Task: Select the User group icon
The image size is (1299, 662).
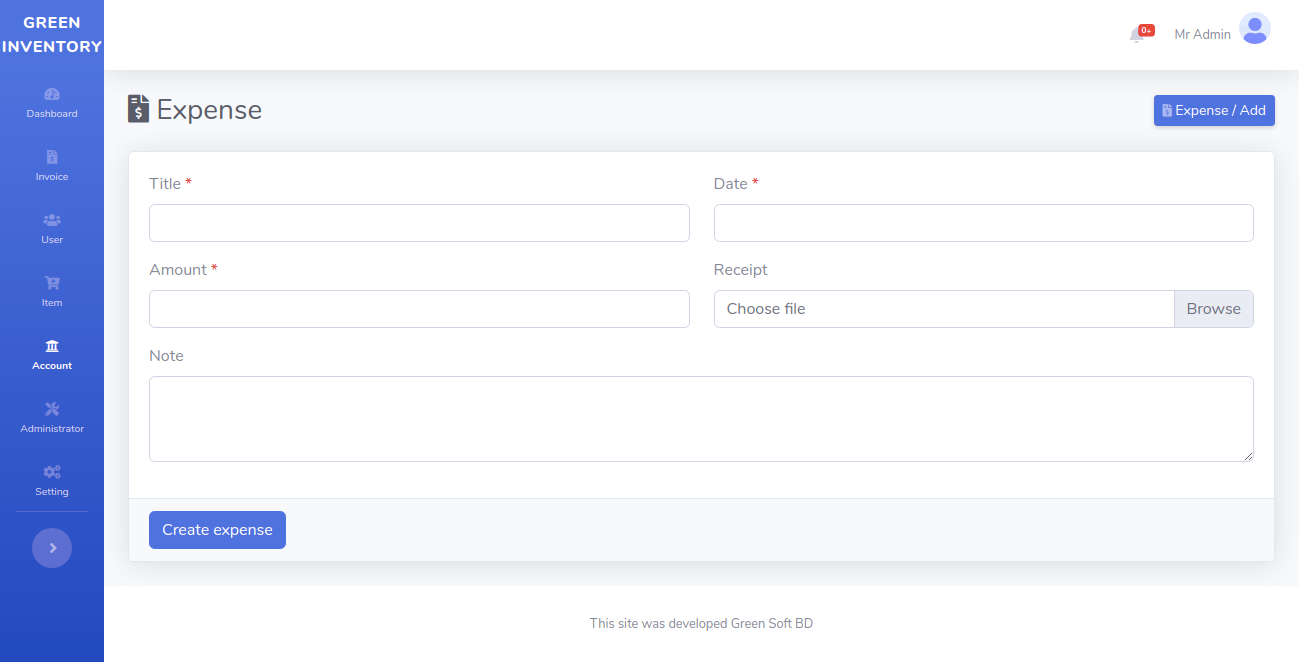Action: [52, 220]
